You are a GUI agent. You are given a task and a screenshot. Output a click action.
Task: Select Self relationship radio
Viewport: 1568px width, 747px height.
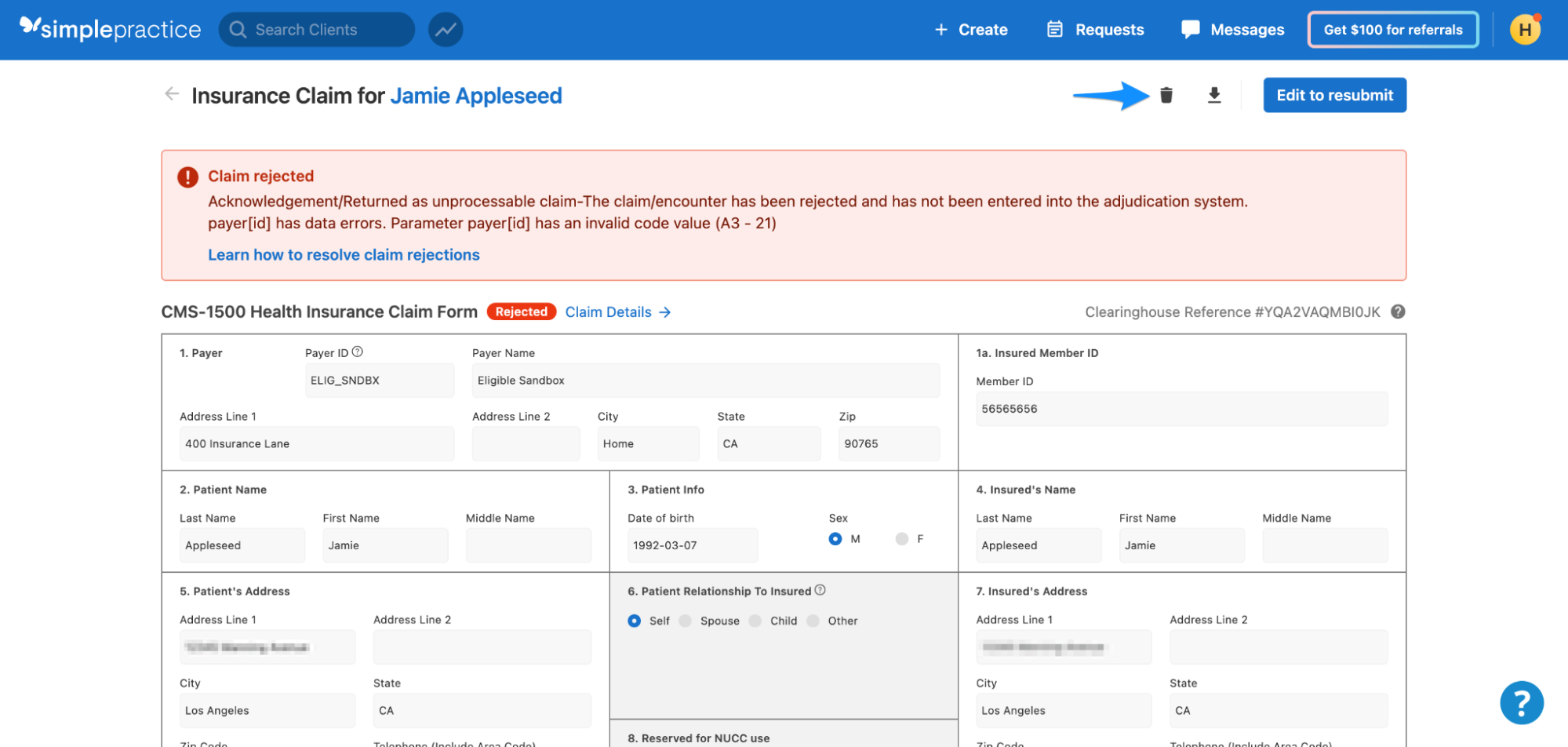pyautogui.click(x=635, y=621)
